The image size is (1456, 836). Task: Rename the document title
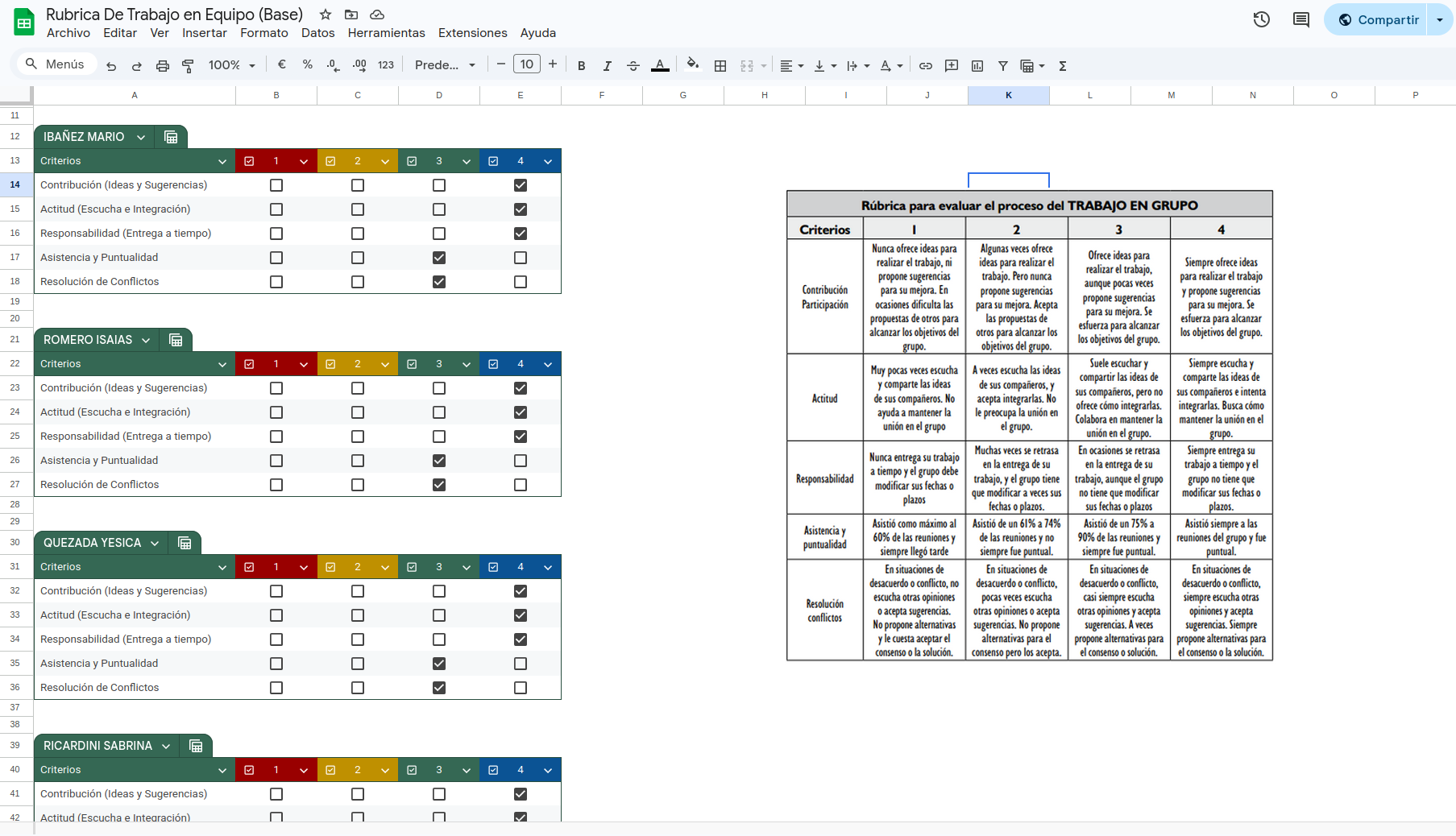(x=174, y=14)
